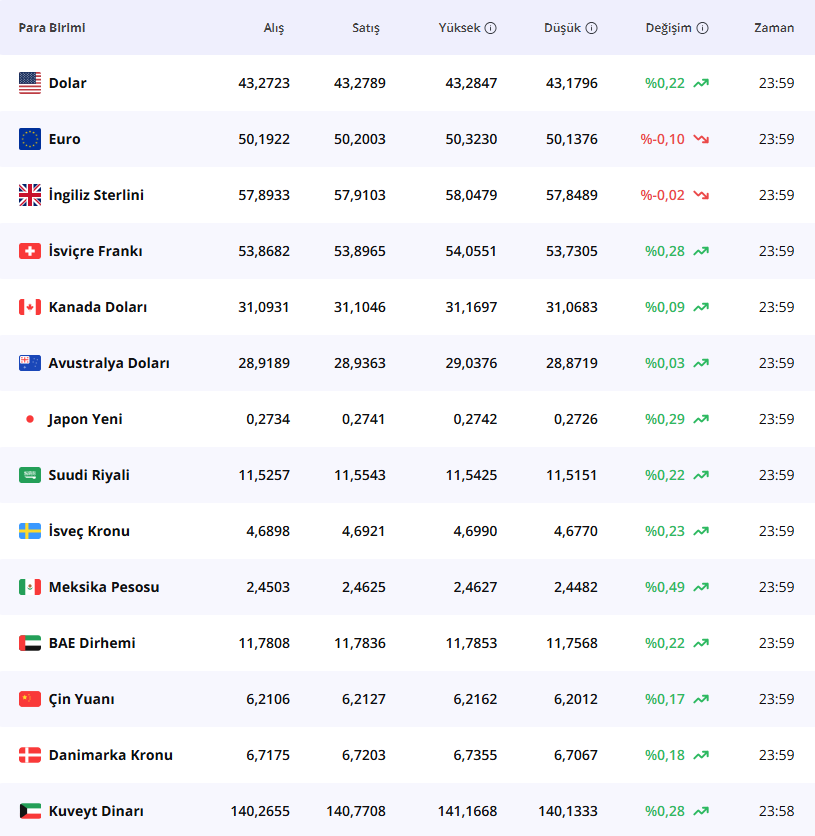
Task: Click the green up-trend arrow in Dolar row
Action: coord(701,83)
